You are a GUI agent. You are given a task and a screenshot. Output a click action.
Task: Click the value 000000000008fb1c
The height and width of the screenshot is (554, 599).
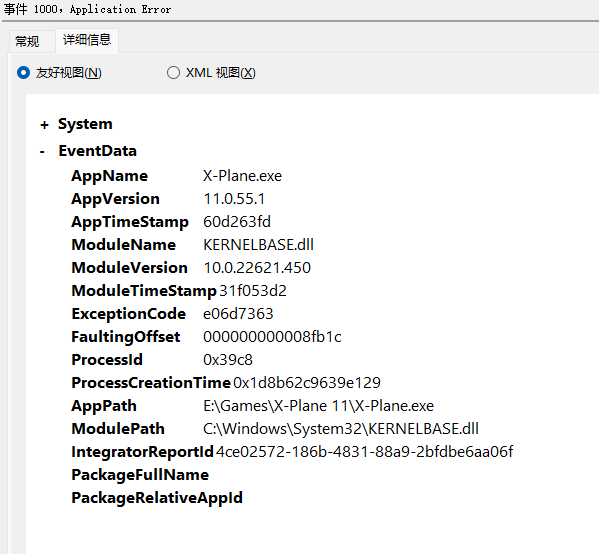(x=272, y=337)
